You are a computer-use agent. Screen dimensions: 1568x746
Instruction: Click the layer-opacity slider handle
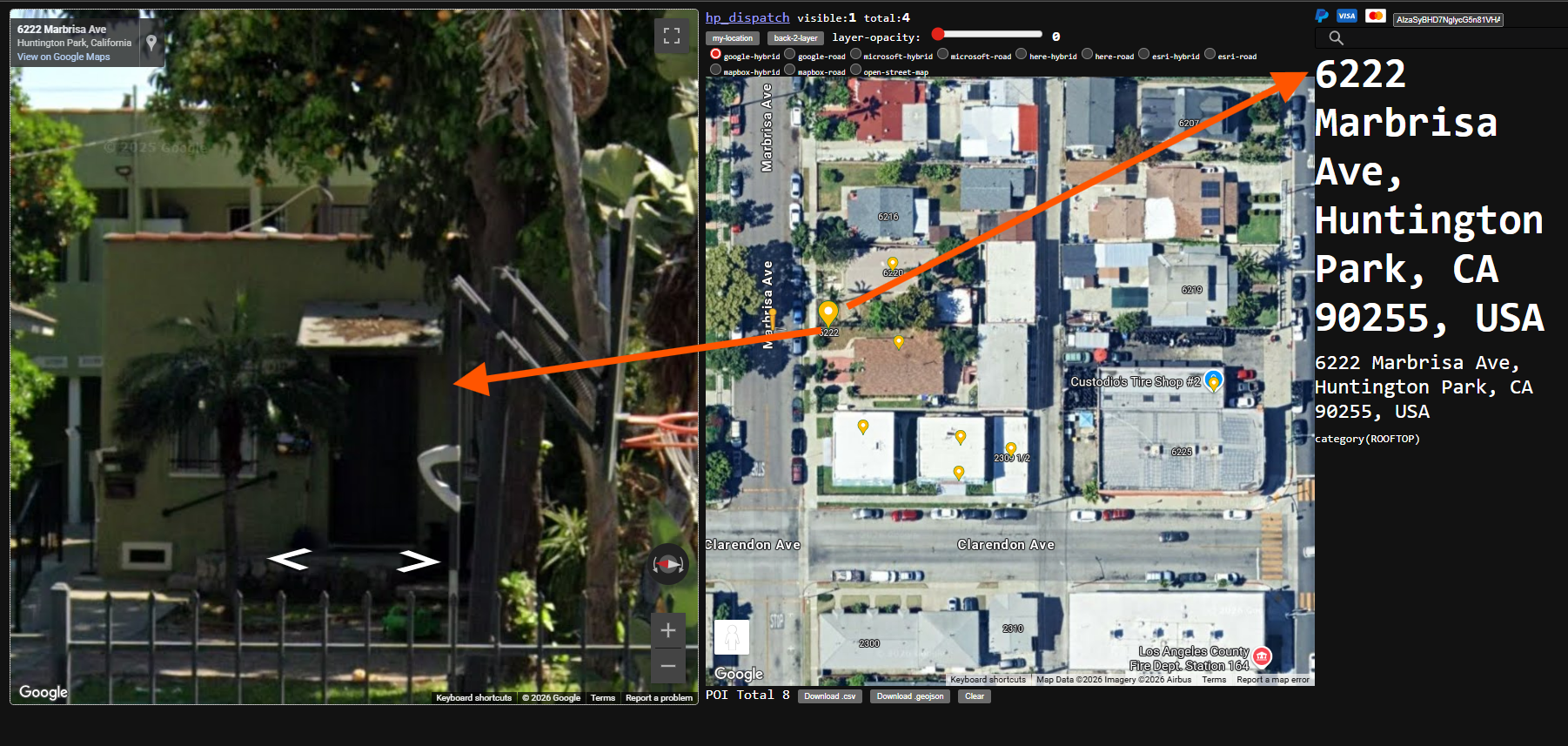938,34
